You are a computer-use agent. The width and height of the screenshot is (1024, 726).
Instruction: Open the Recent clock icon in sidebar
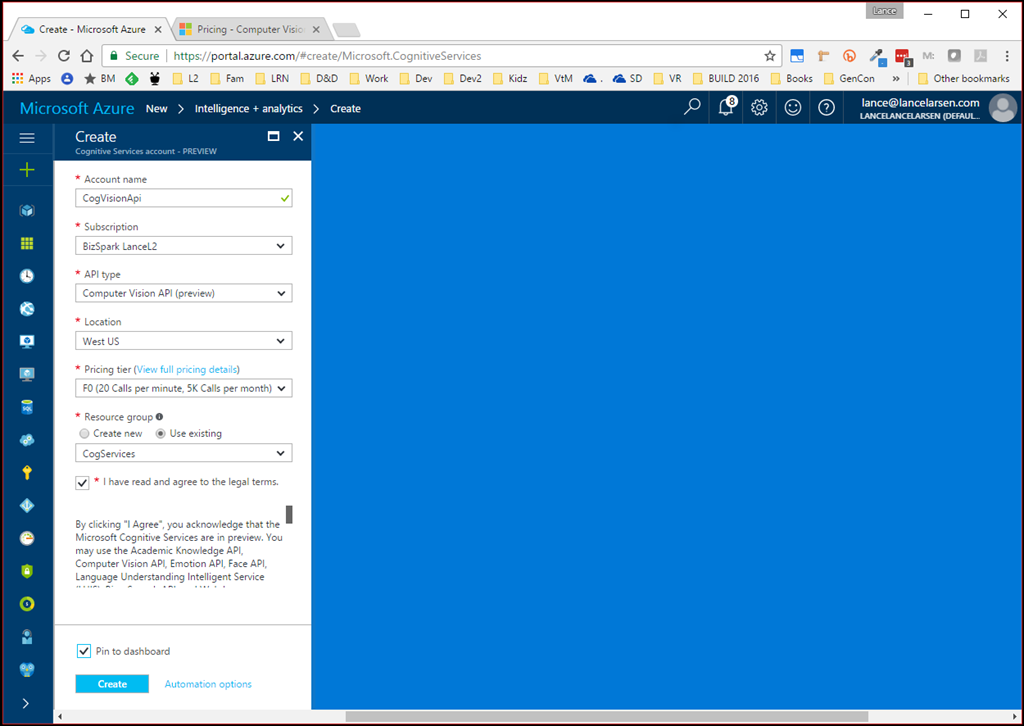(27, 276)
